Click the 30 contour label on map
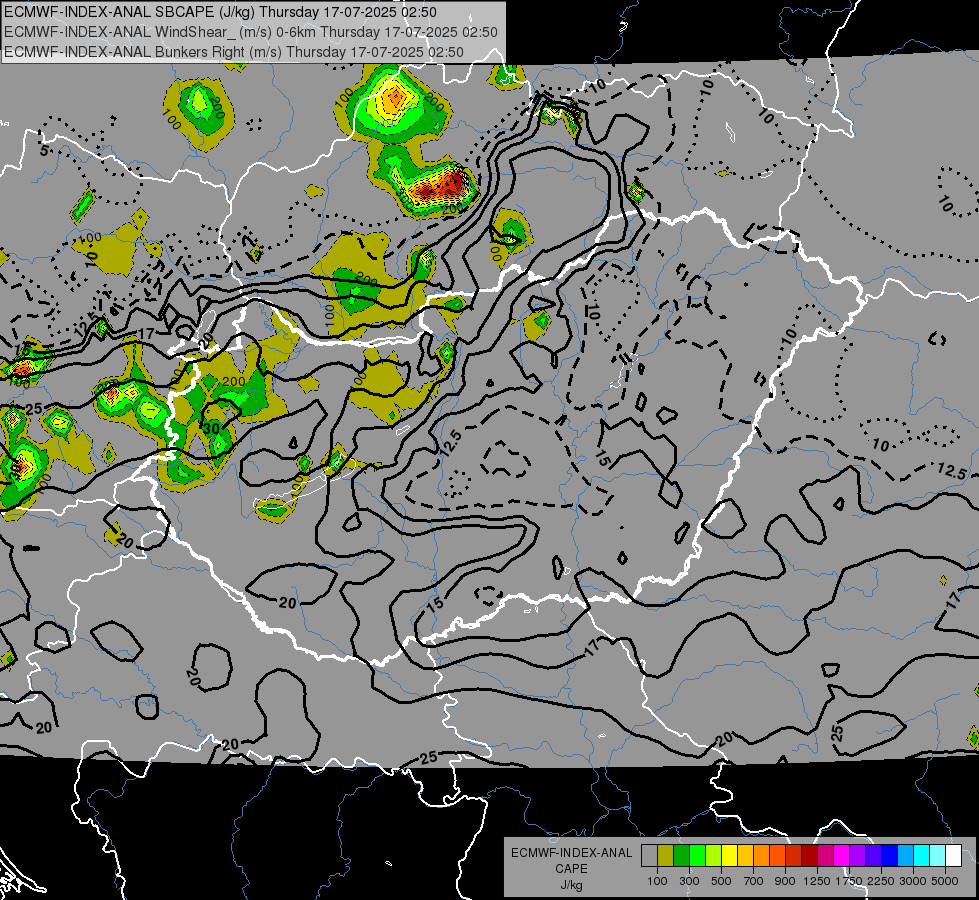The height and width of the screenshot is (900, 979). [x=212, y=428]
